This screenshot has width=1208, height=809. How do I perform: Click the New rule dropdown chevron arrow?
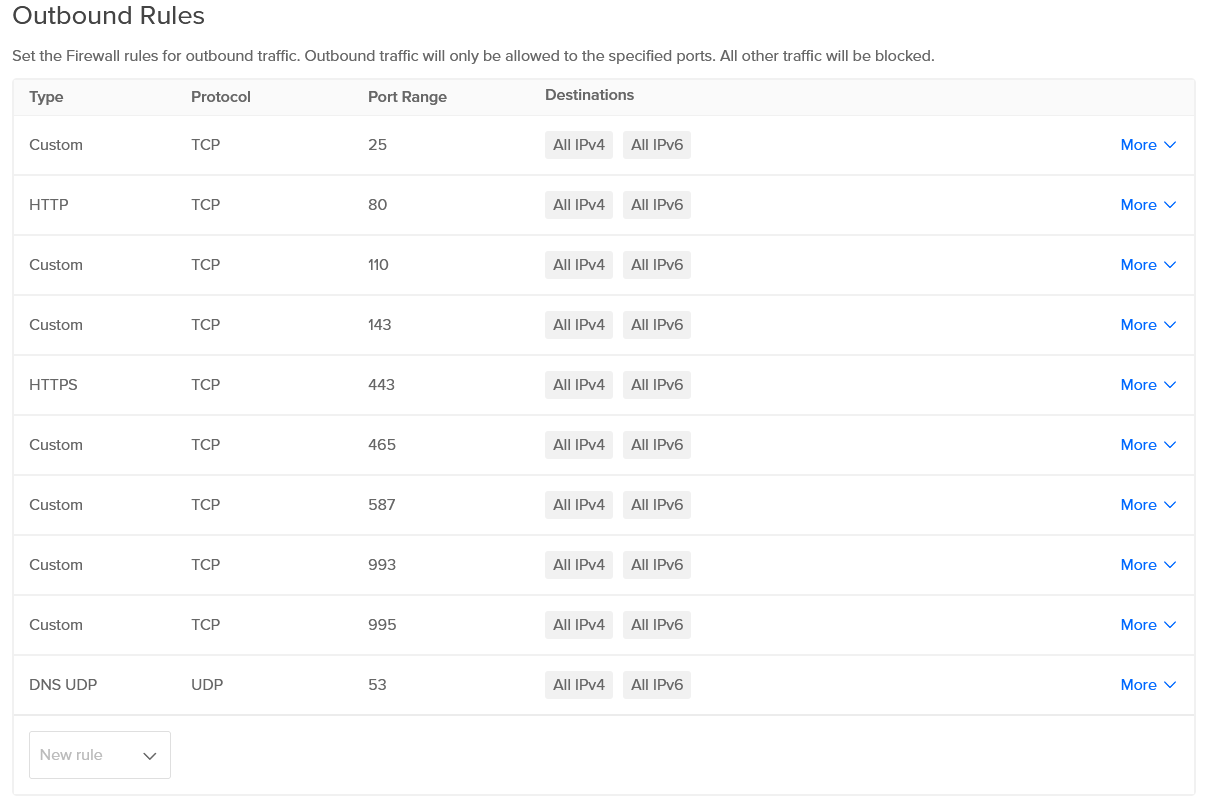[x=150, y=756]
